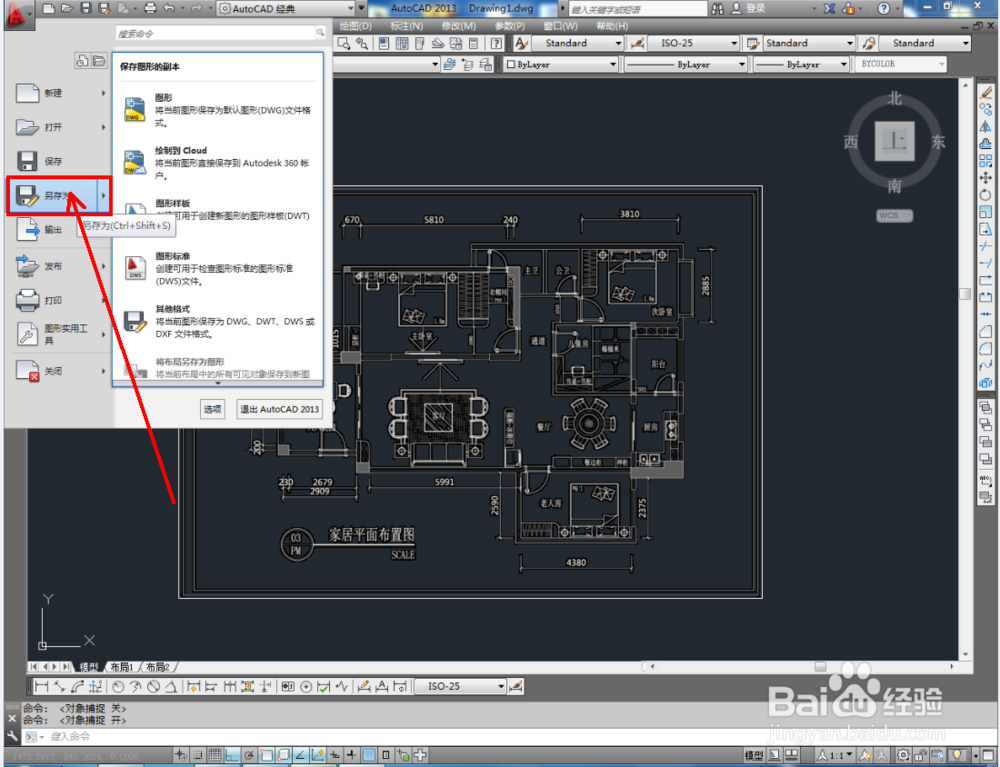Image resolution: width=1000 pixels, height=767 pixels.
Task: Open the annotation scale 1:1 dropdown
Action: [835, 756]
